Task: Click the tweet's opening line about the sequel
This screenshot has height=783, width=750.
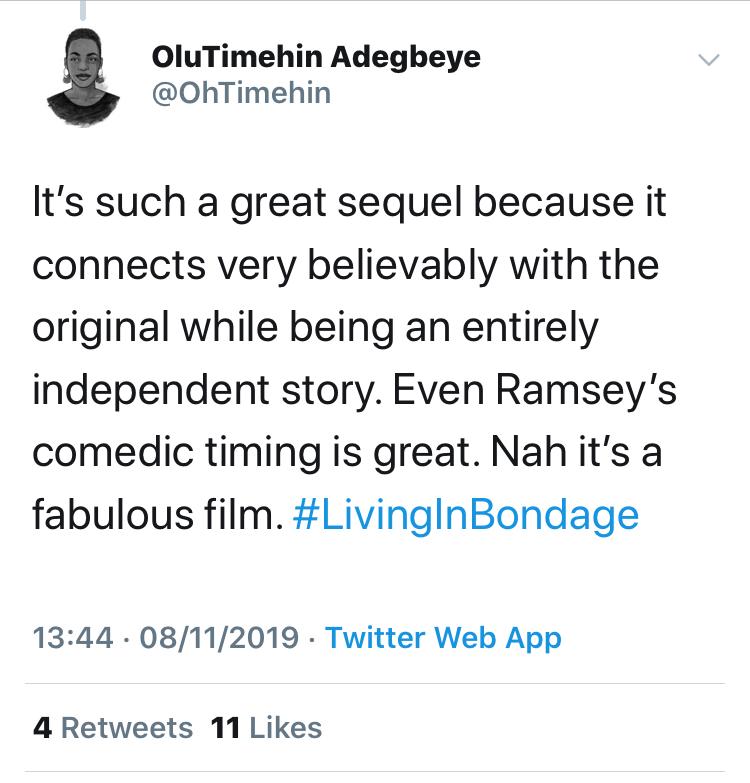Action: [350, 205]
